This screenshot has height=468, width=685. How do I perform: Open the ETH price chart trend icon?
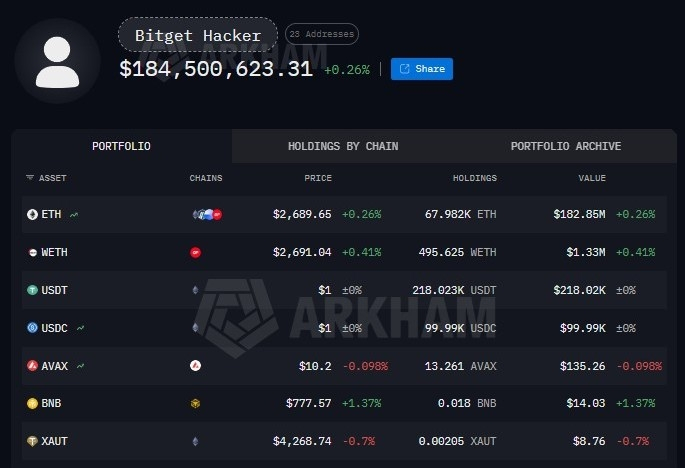click(74, 215)
